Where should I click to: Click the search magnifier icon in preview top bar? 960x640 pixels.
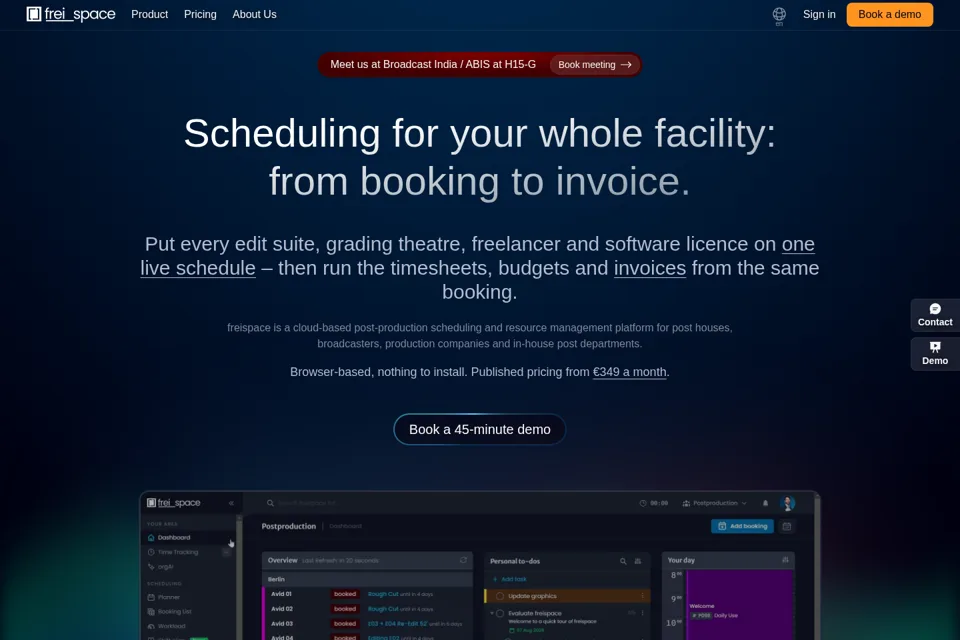click(270, 503)
